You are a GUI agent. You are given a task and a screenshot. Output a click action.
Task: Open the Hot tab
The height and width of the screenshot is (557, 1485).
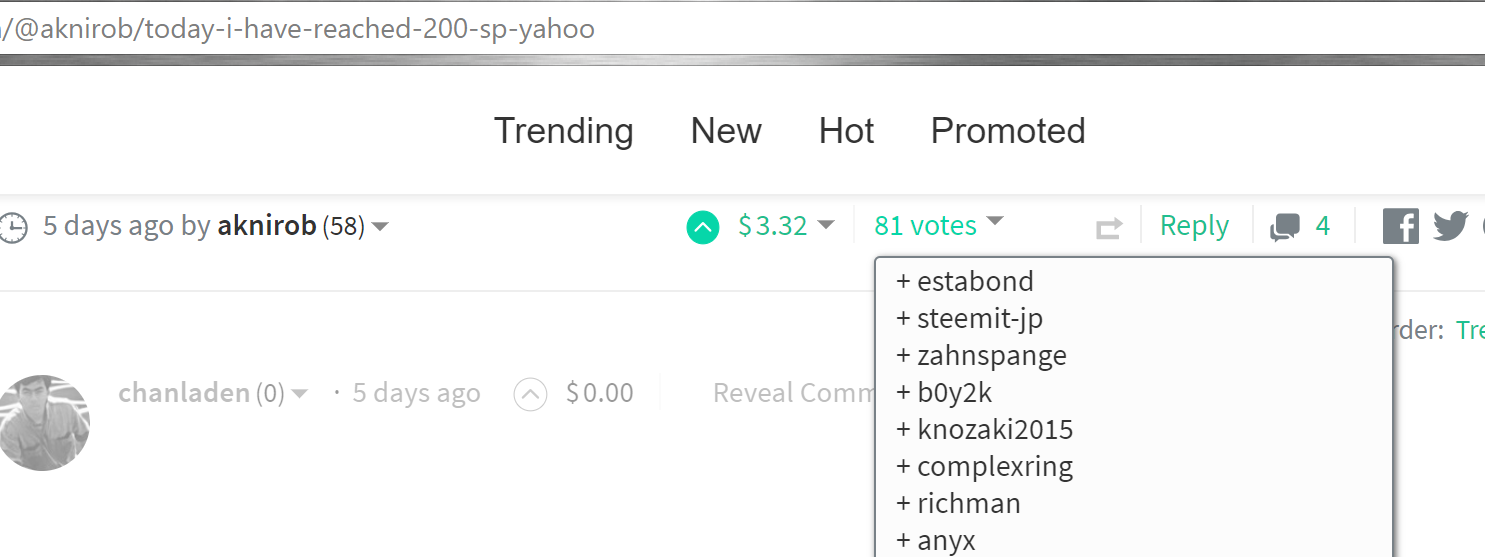(x=846, y=131)
